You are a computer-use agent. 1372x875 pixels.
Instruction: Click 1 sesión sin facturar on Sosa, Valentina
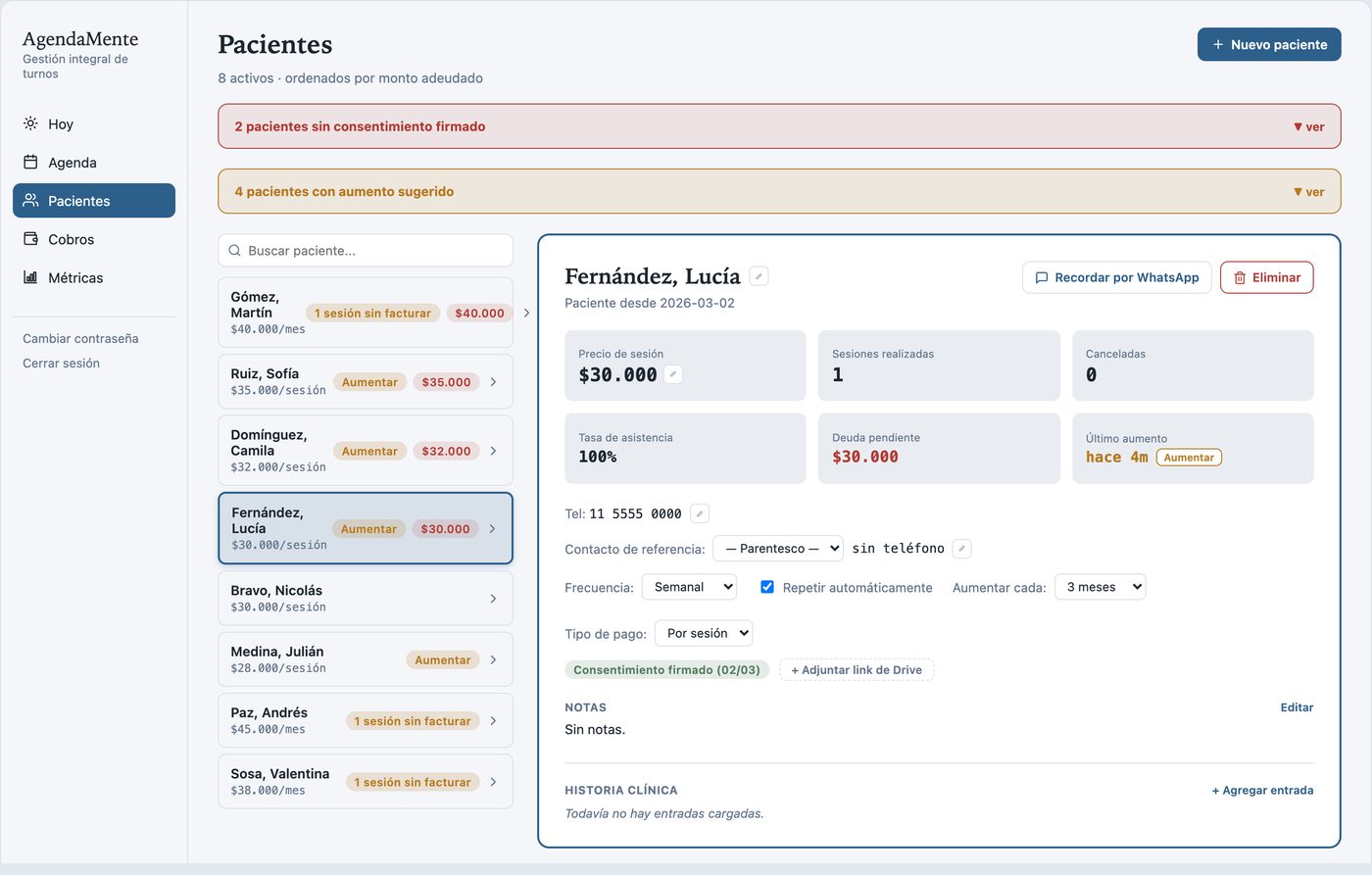[x=413, y=782]
